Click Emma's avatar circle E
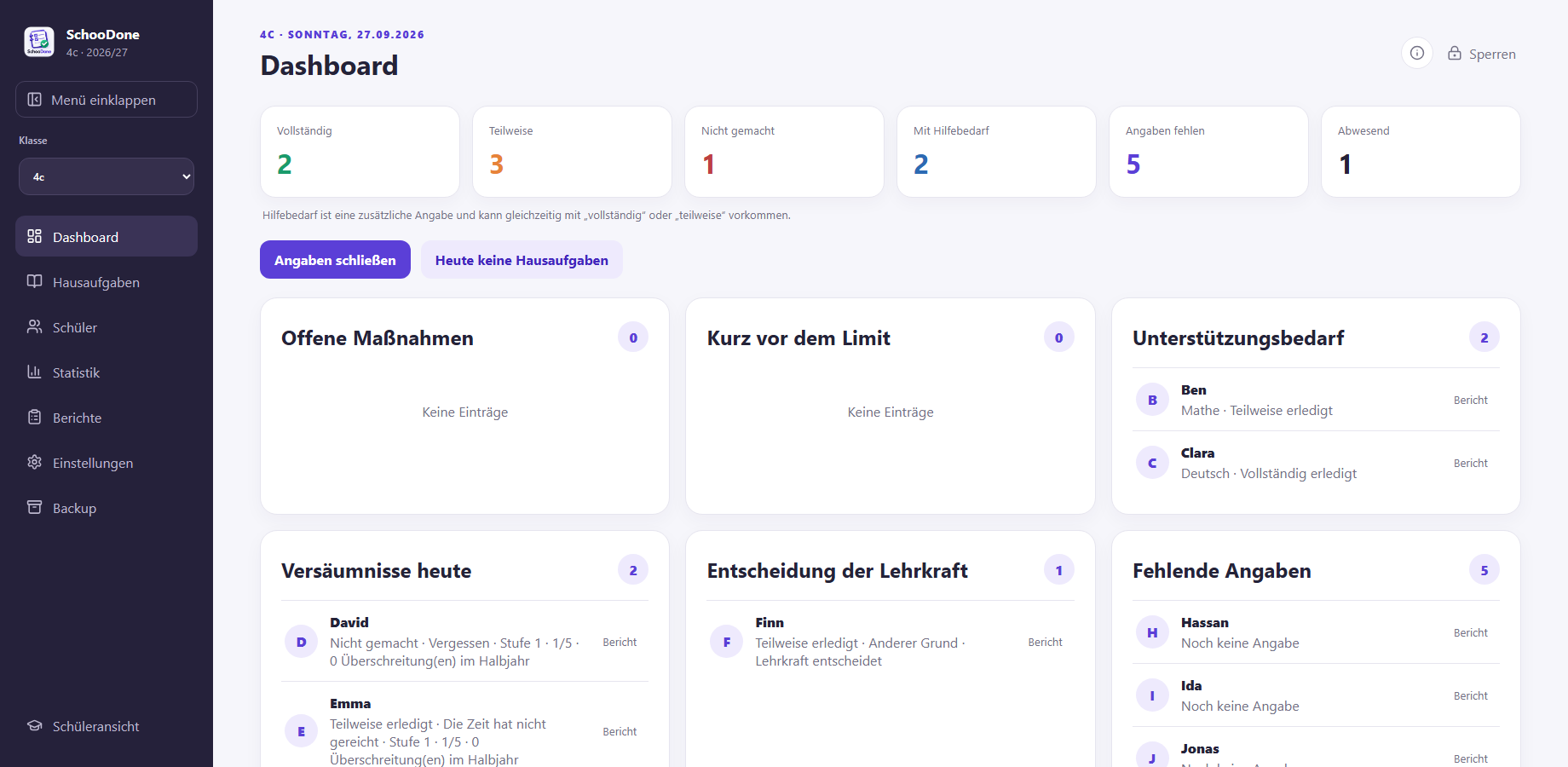 [x=301, y=731]
